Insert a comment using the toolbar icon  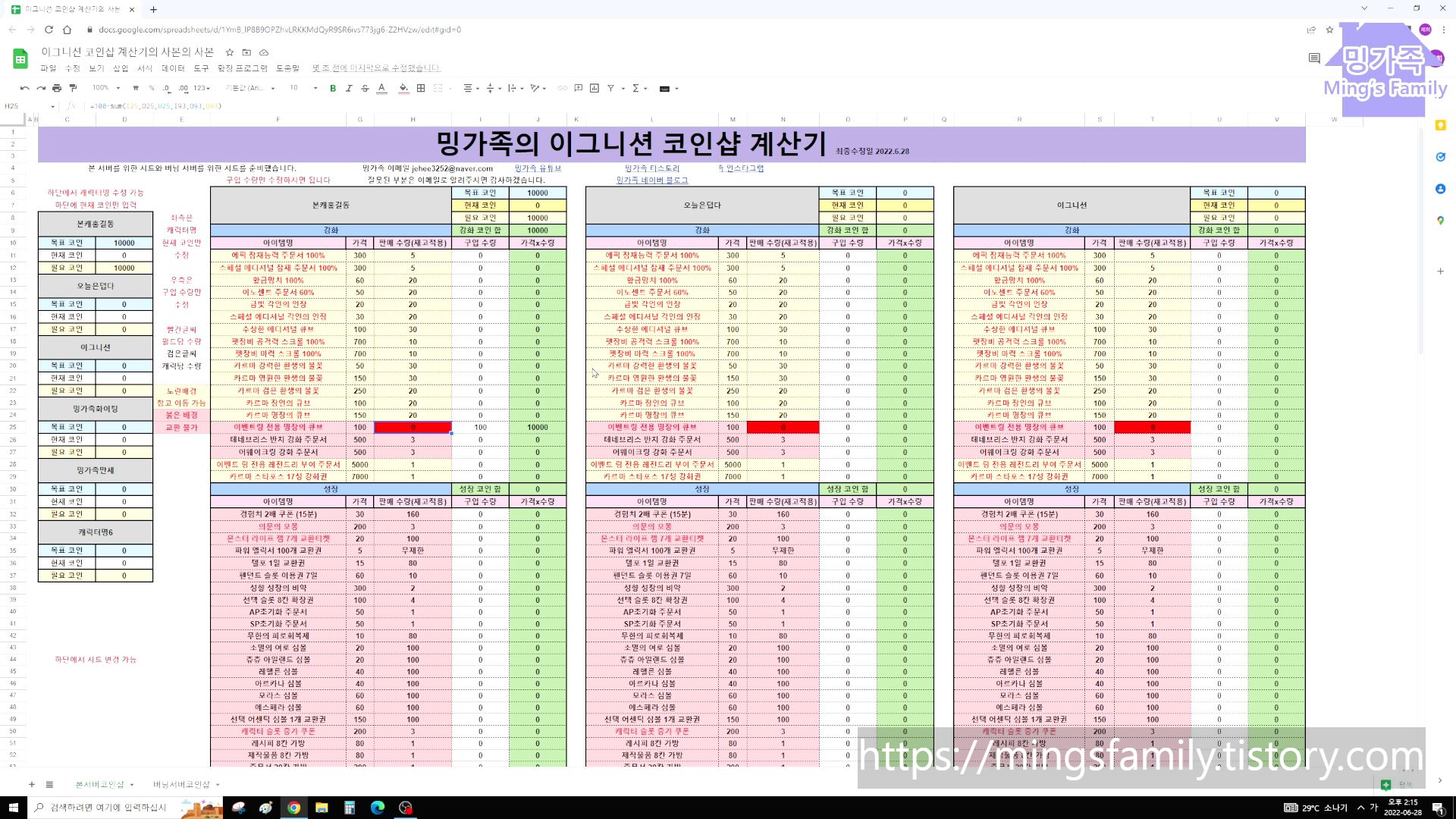click(578, 88)
